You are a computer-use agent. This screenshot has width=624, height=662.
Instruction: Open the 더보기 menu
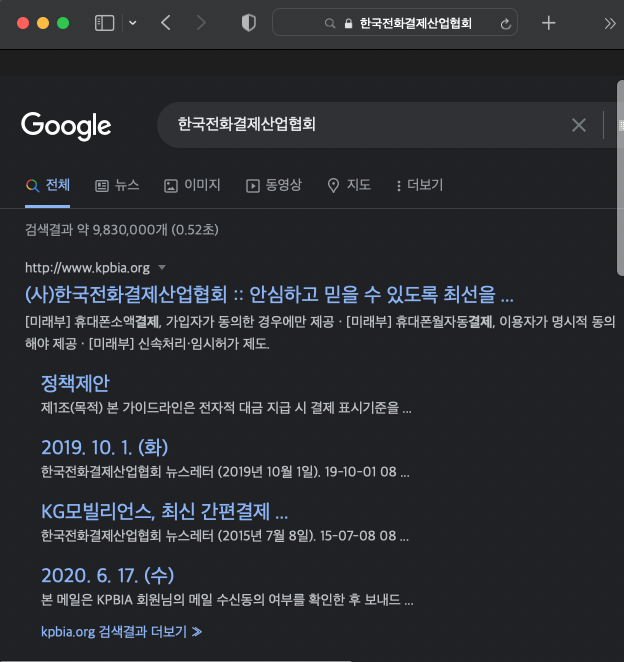[419, 185]
